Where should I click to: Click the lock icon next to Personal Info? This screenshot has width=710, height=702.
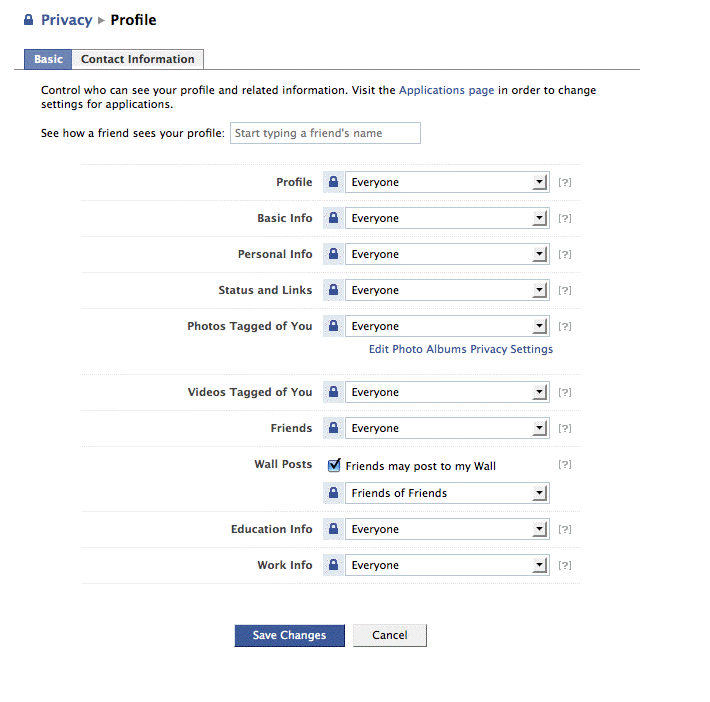[333, 255]
